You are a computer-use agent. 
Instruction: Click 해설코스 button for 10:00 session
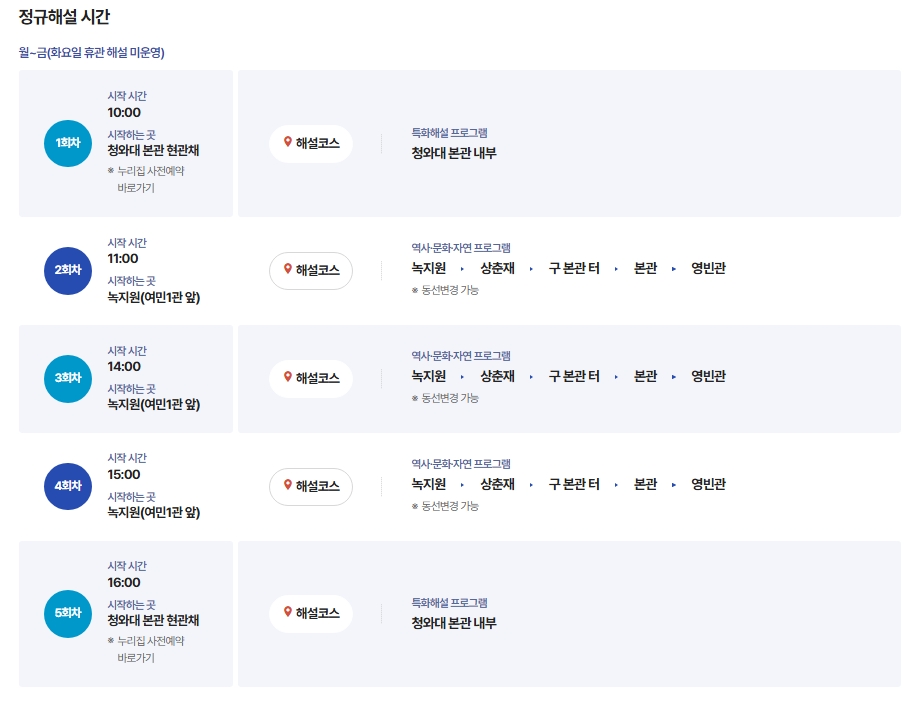[x=311, y=143]
